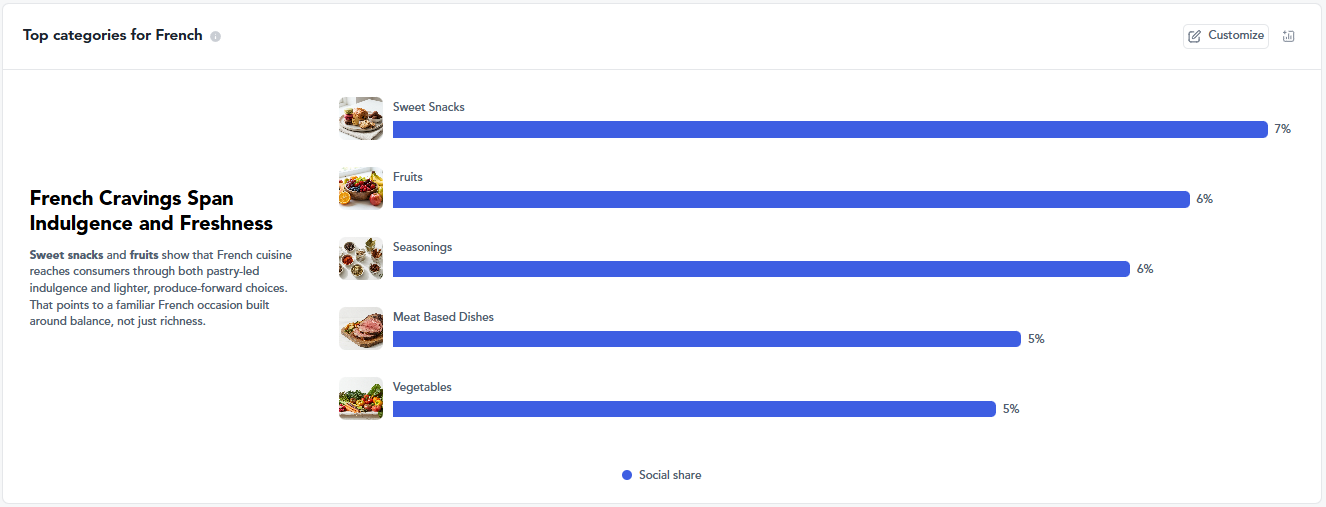Select the Sweet Snacks bar

830,129
